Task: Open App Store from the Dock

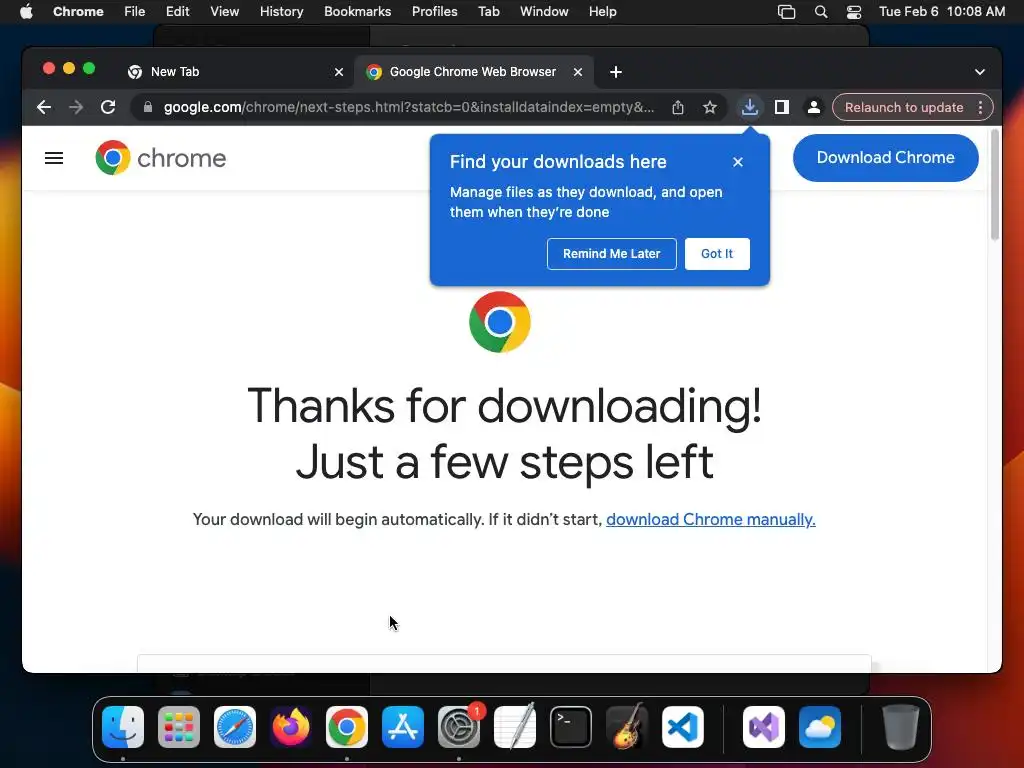Action: point(403,727)
